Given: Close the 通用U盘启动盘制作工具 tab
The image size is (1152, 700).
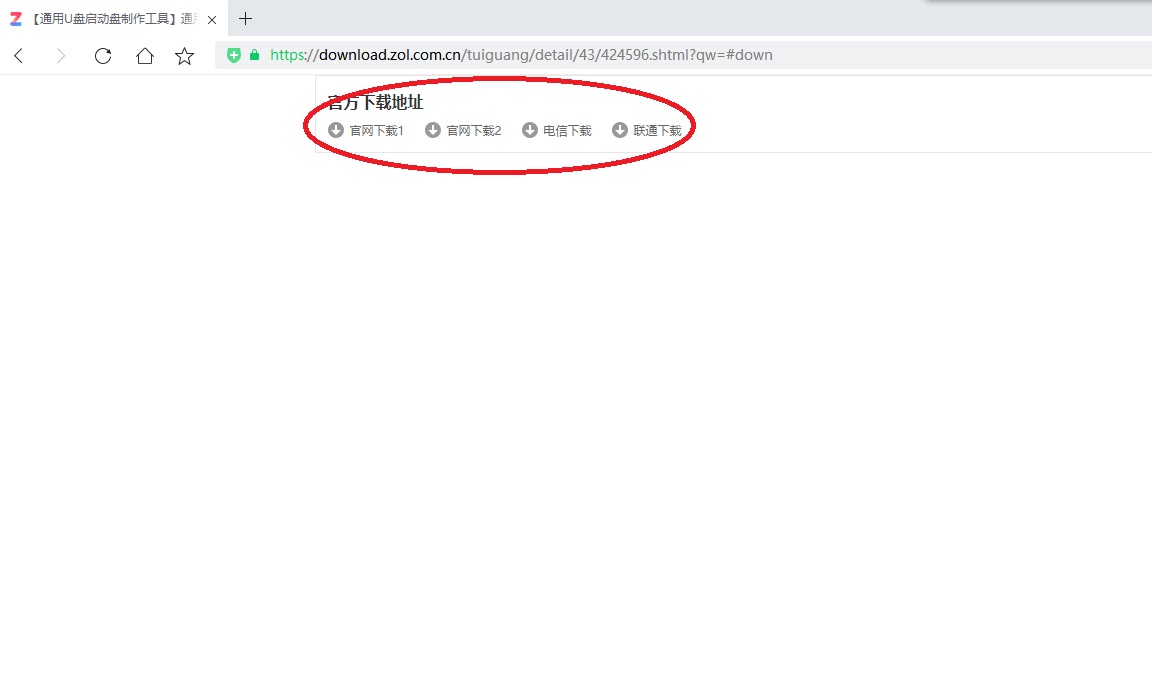Looking at the screenshot, I should (x=212, y=20).
